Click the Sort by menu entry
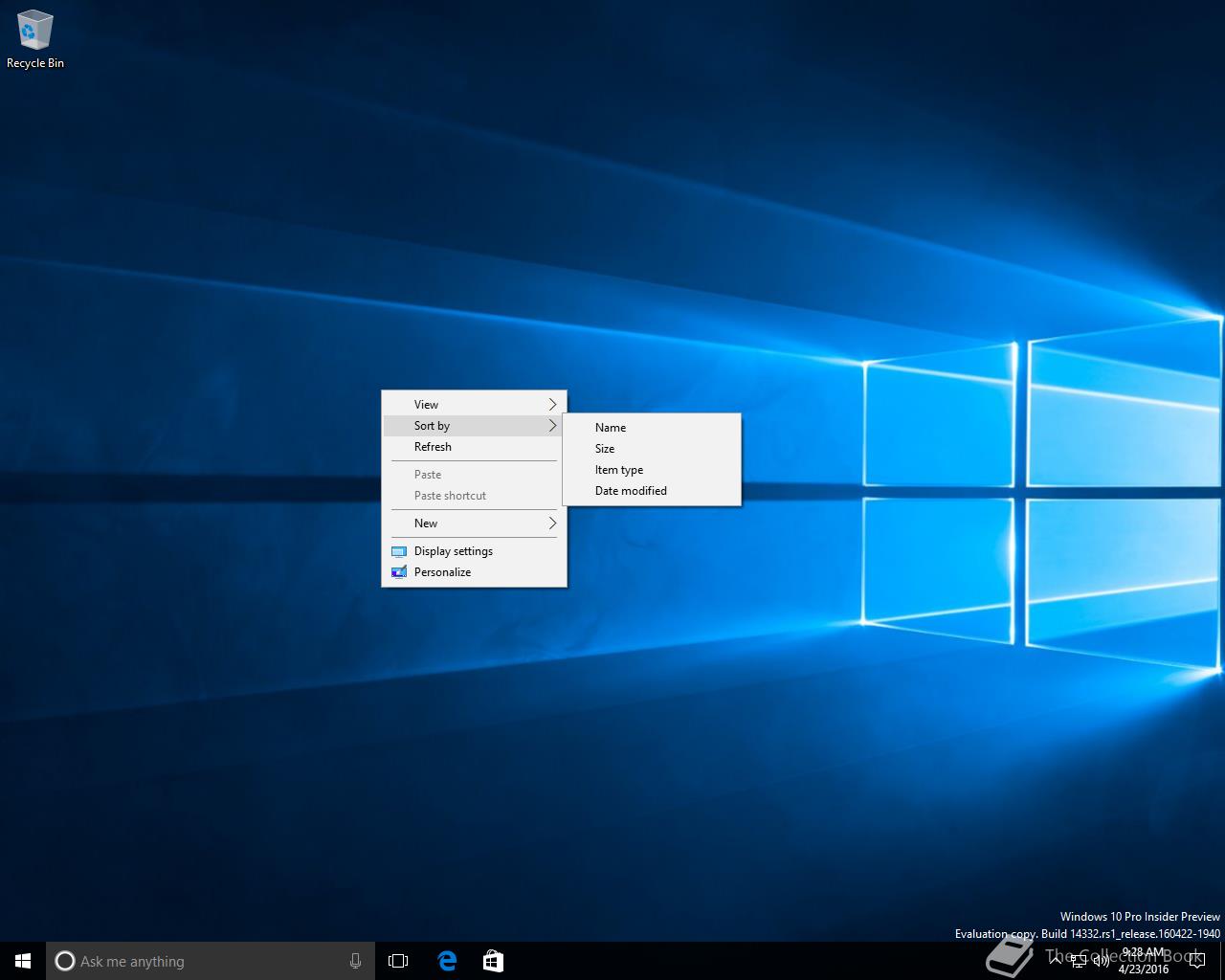The width and height of the screenshot is (1225, 980). click(474, 426)
